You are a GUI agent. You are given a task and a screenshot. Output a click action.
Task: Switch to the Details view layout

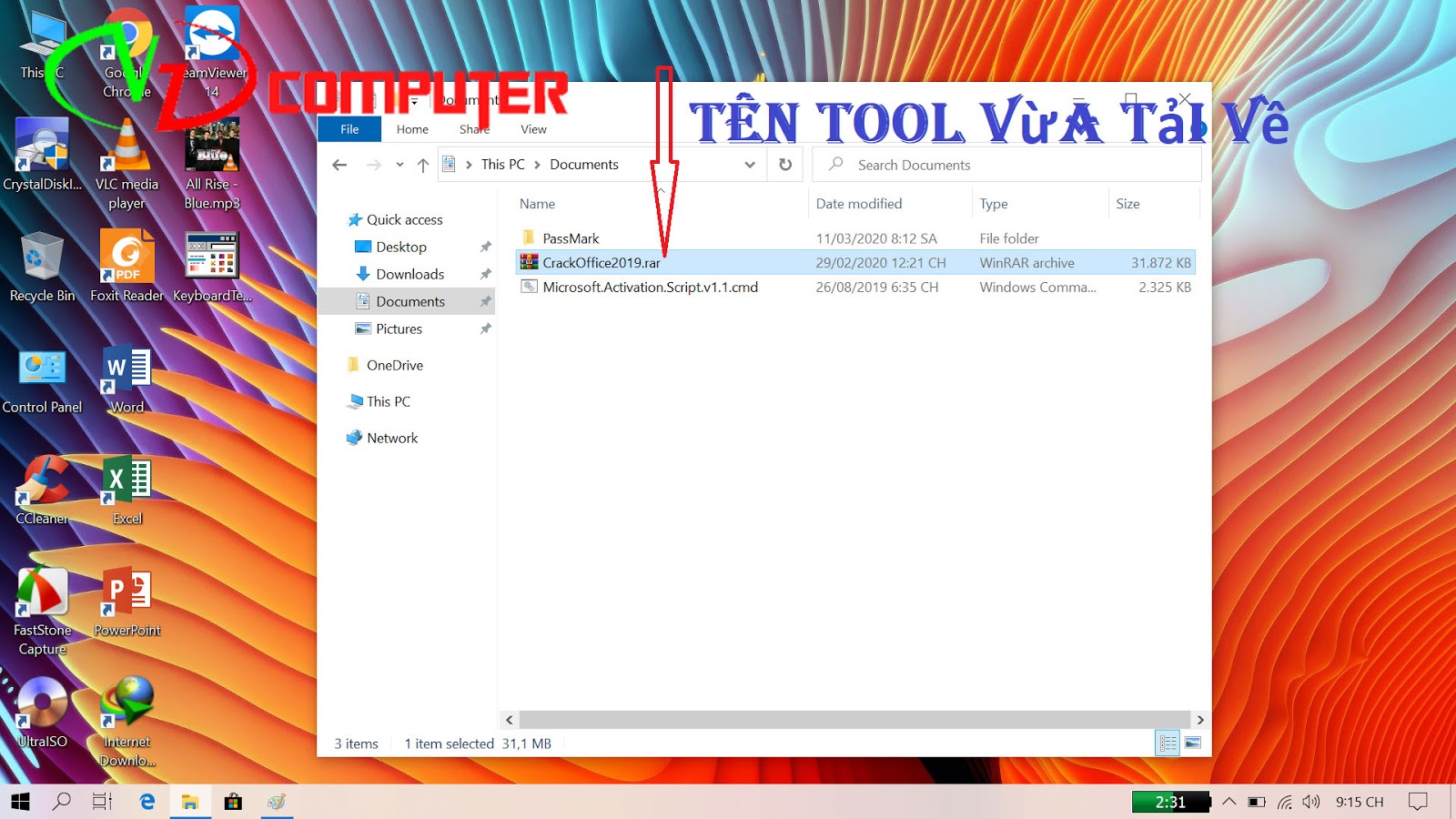tap(1168, 743)
